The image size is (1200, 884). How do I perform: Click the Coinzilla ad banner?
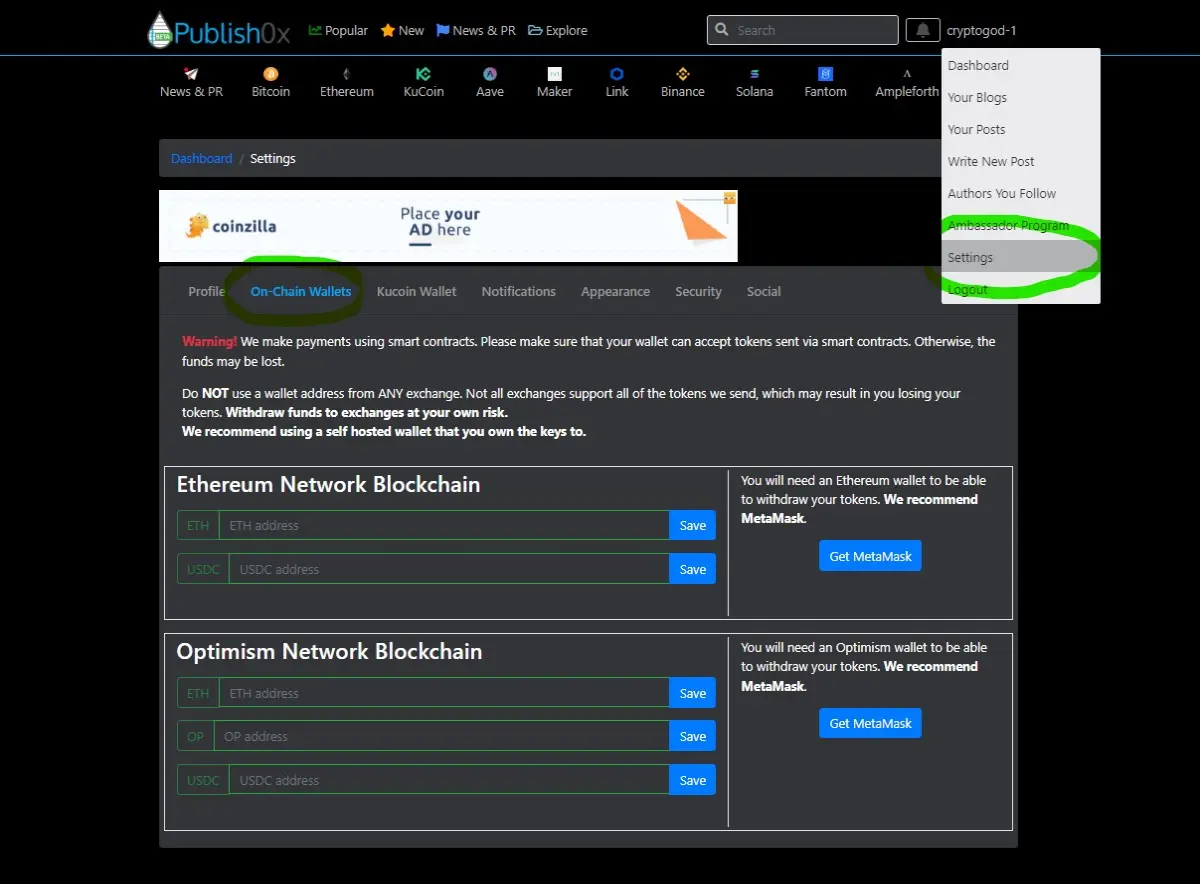tap(448, 226)
